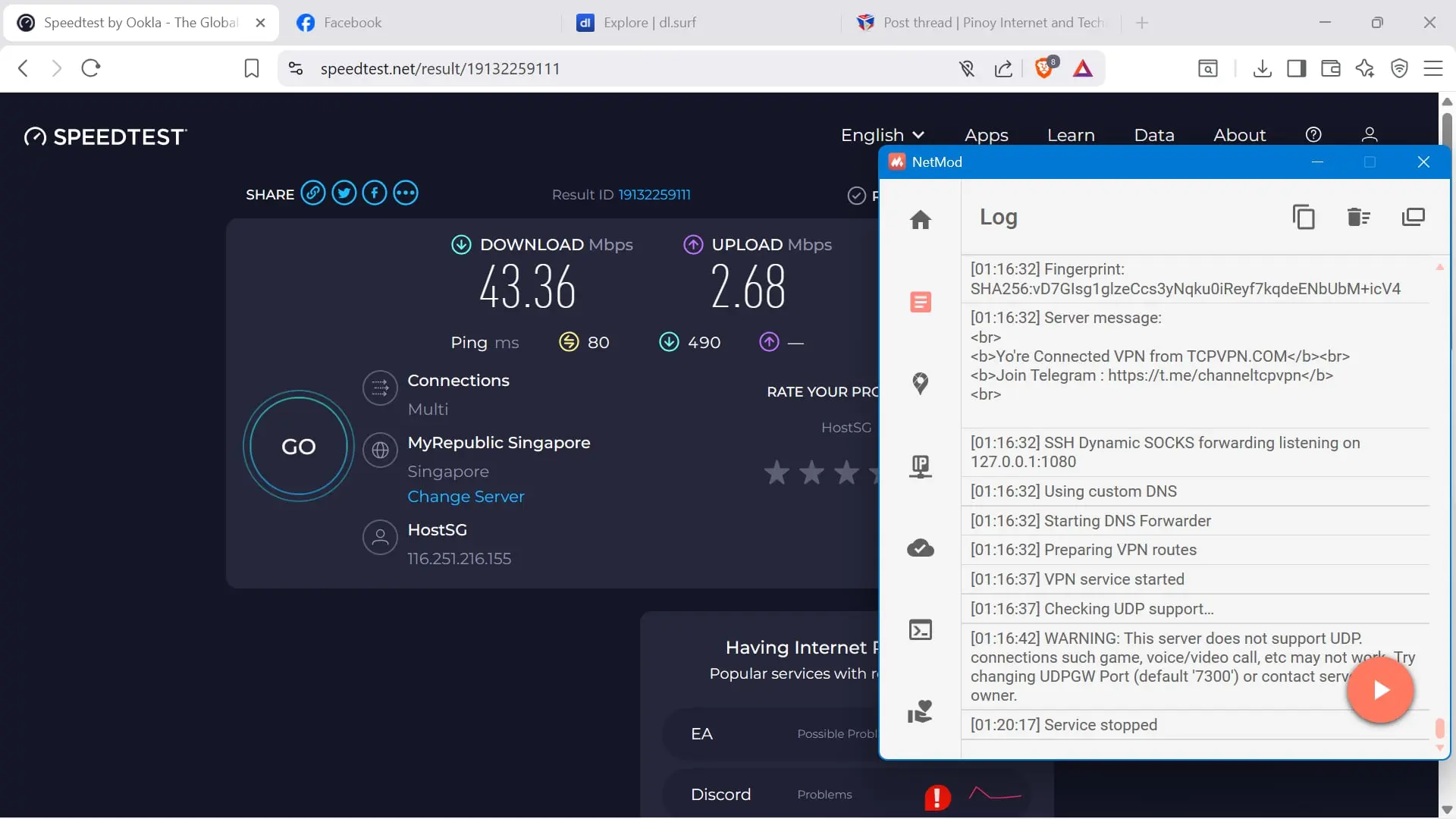
Task: Open view site information icon
Action: [296, 68]
